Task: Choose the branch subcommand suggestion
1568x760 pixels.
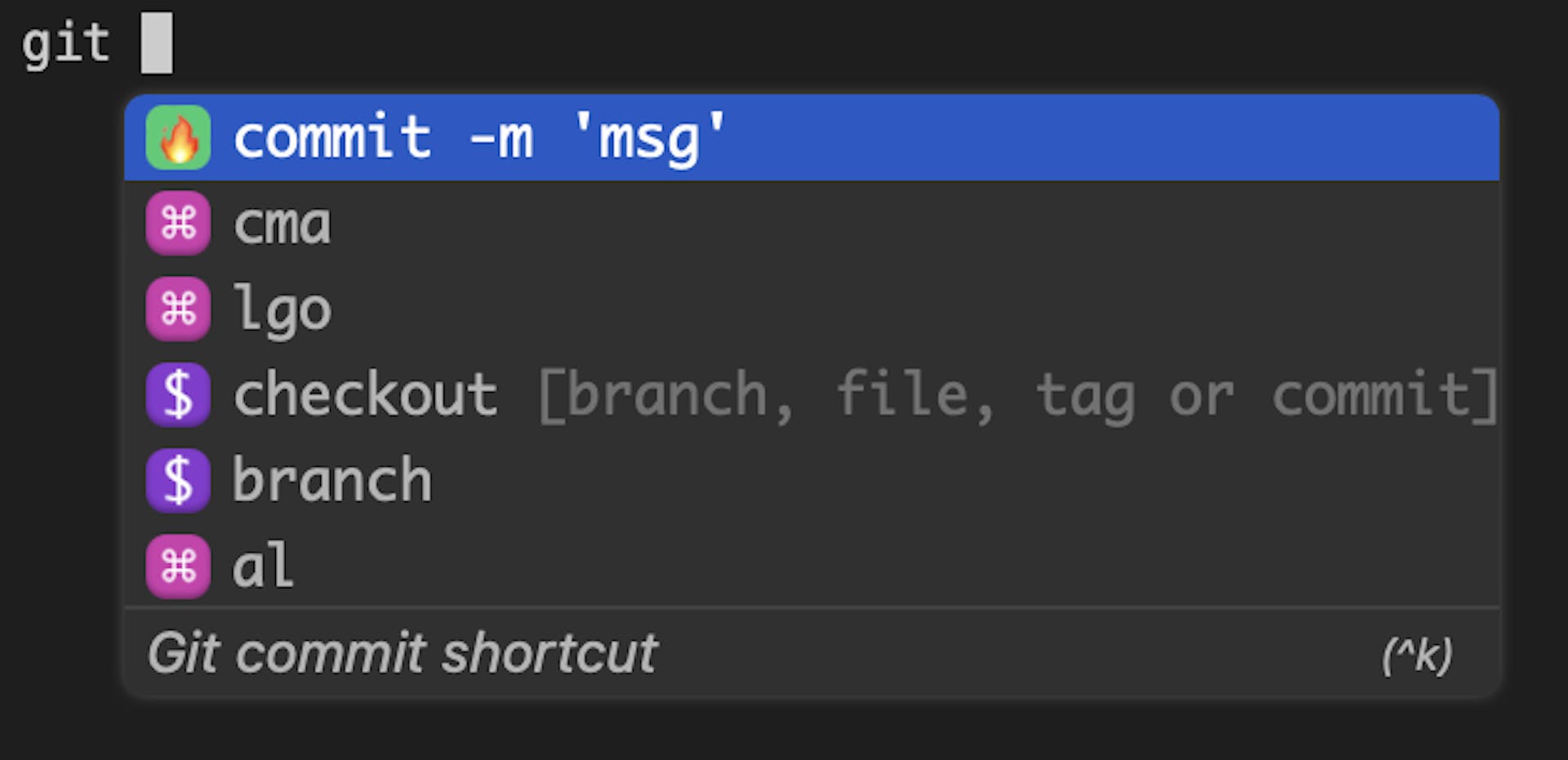Action: (x=812, y=480)
